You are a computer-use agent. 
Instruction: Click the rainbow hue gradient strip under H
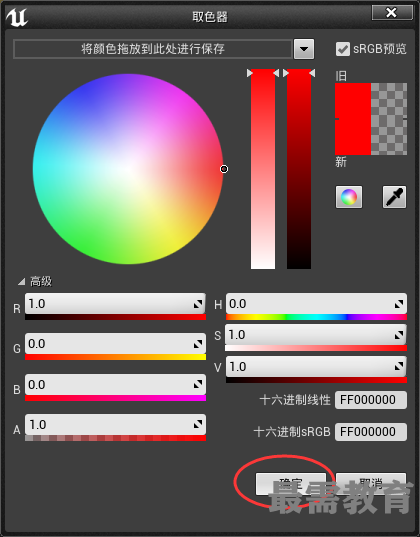[316, 317]
